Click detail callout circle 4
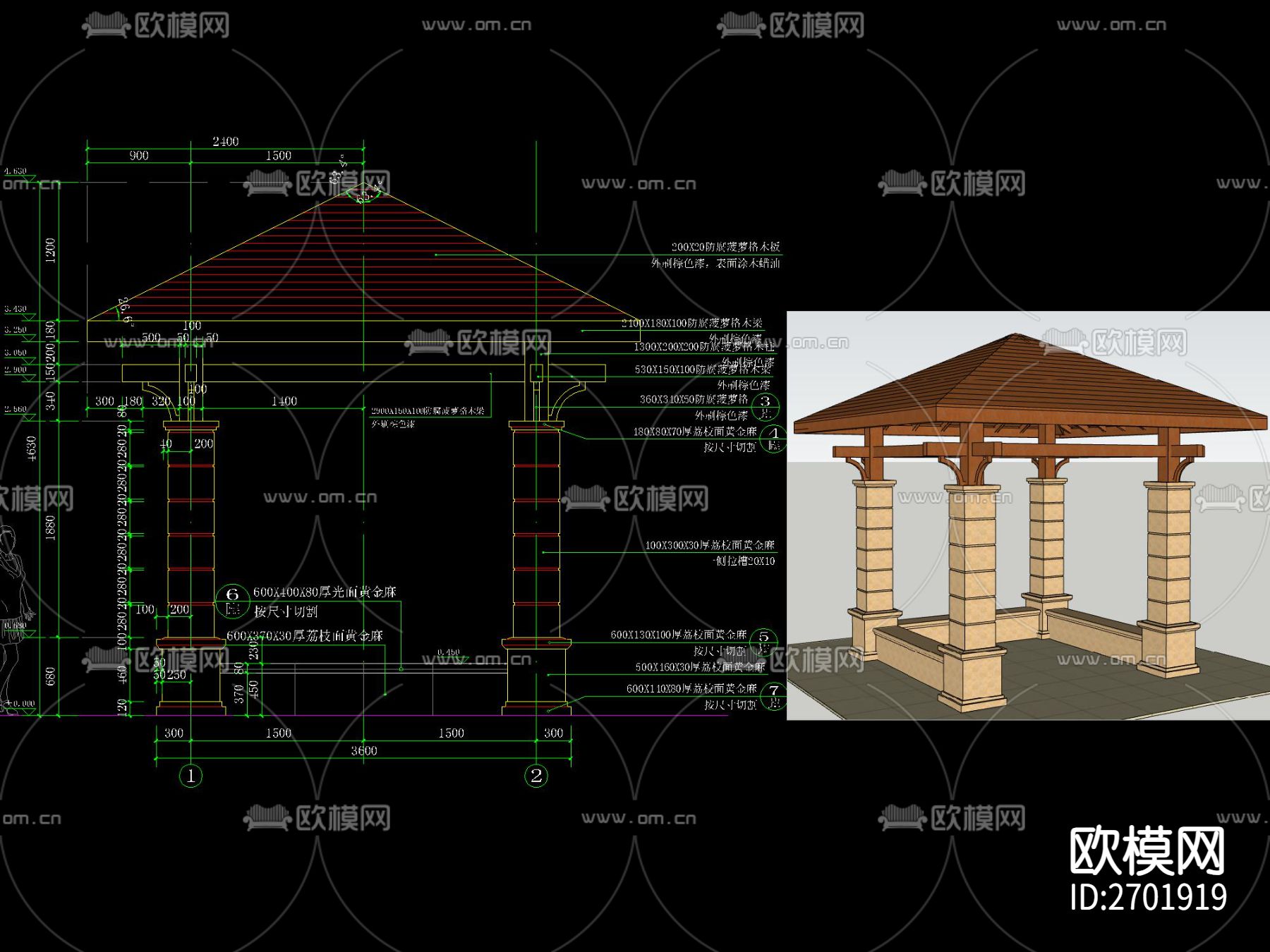The width and height of the screenshot is (1270, 952). (x=775, y=438)
